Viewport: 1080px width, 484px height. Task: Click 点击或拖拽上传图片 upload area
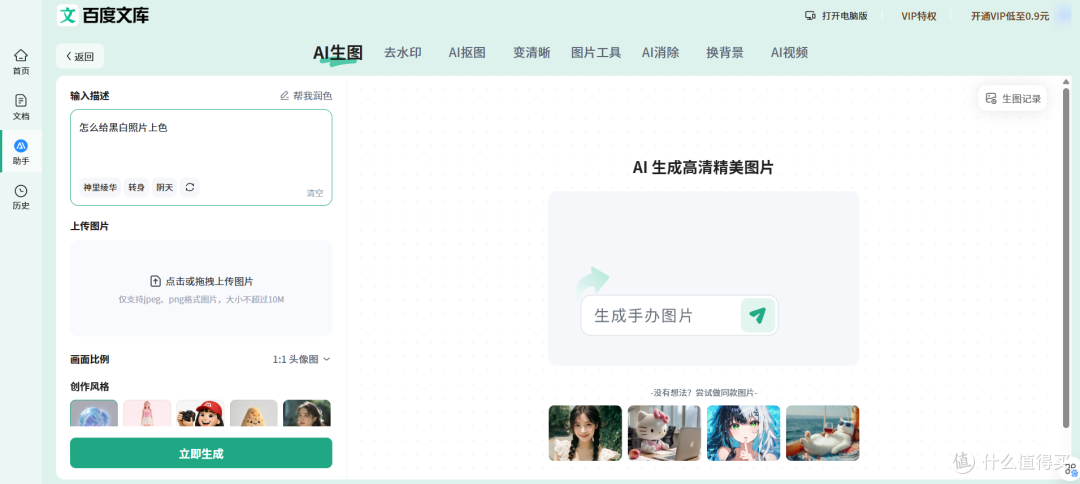click(x=201, y=288)
